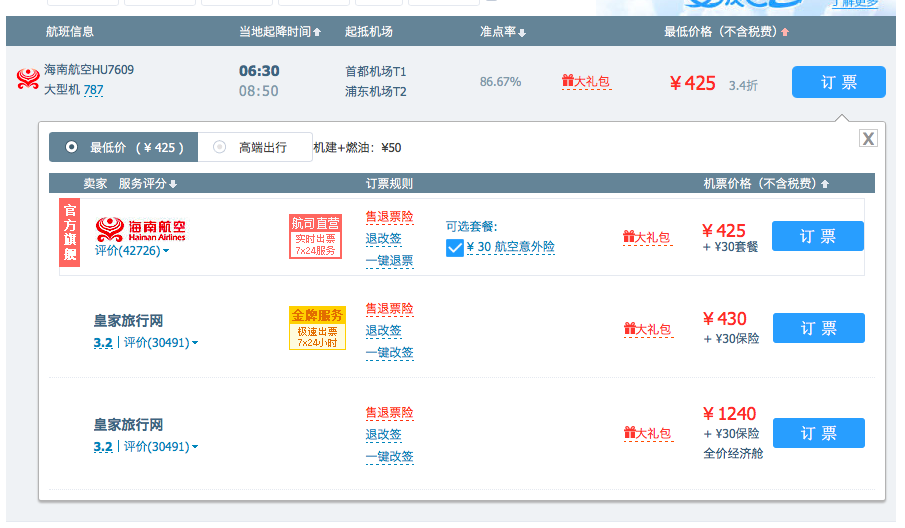
Task: Click 大礼包 gift icon in ¥430 row
Action: click(x=648, y=329)
